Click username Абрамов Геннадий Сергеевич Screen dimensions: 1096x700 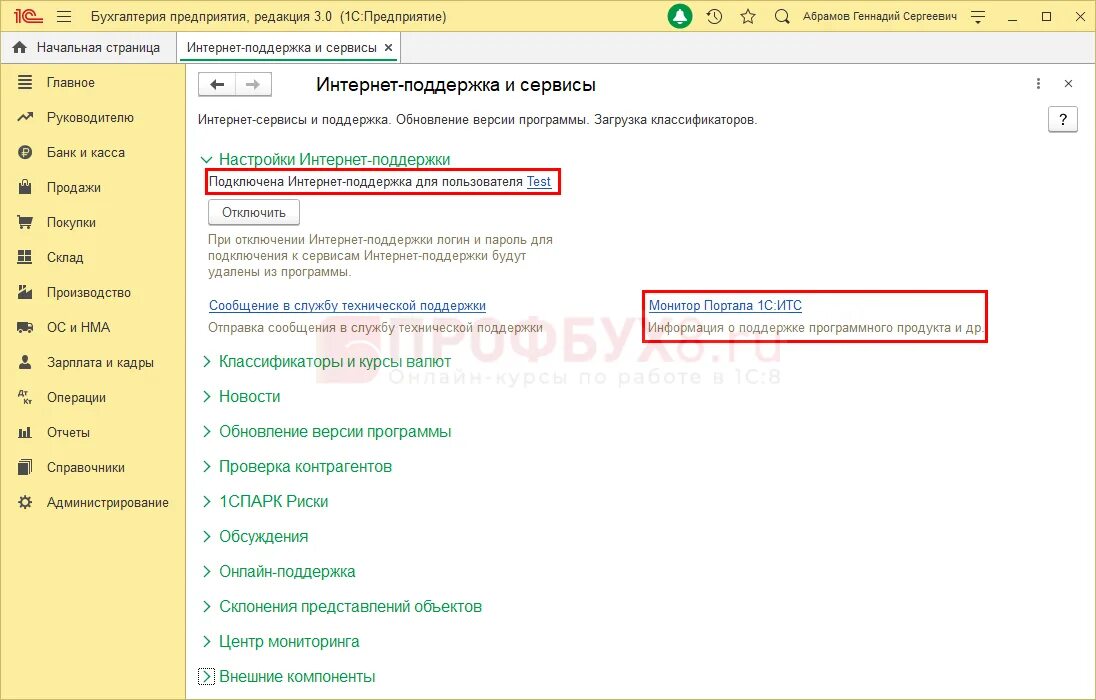[880, 16]
